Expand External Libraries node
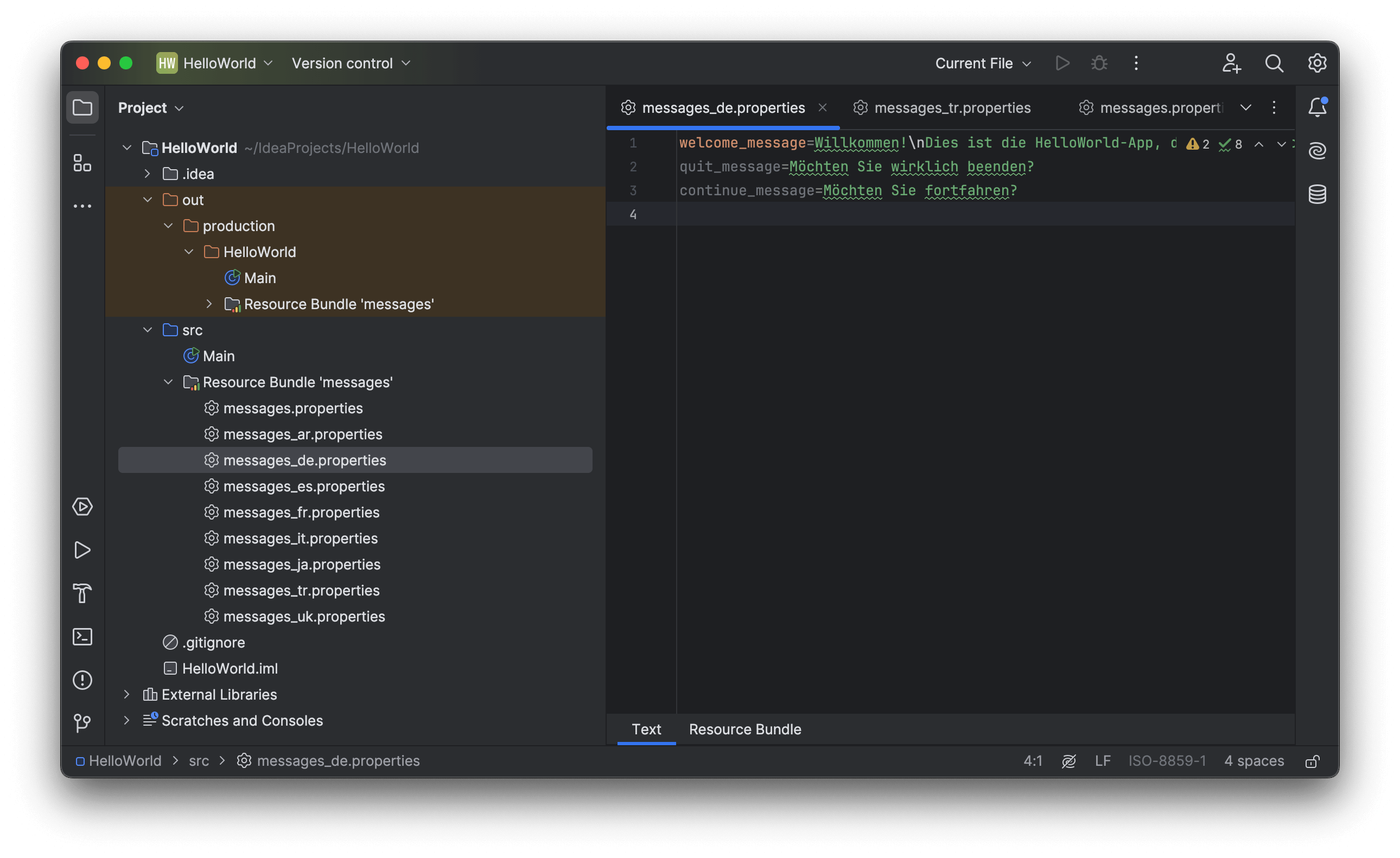Image resolution: width=1400 pixels, height=858 pixels. [x=126, y=694]
